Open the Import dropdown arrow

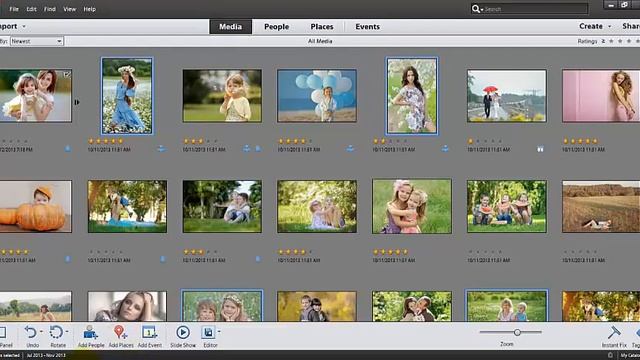point(24,27)
